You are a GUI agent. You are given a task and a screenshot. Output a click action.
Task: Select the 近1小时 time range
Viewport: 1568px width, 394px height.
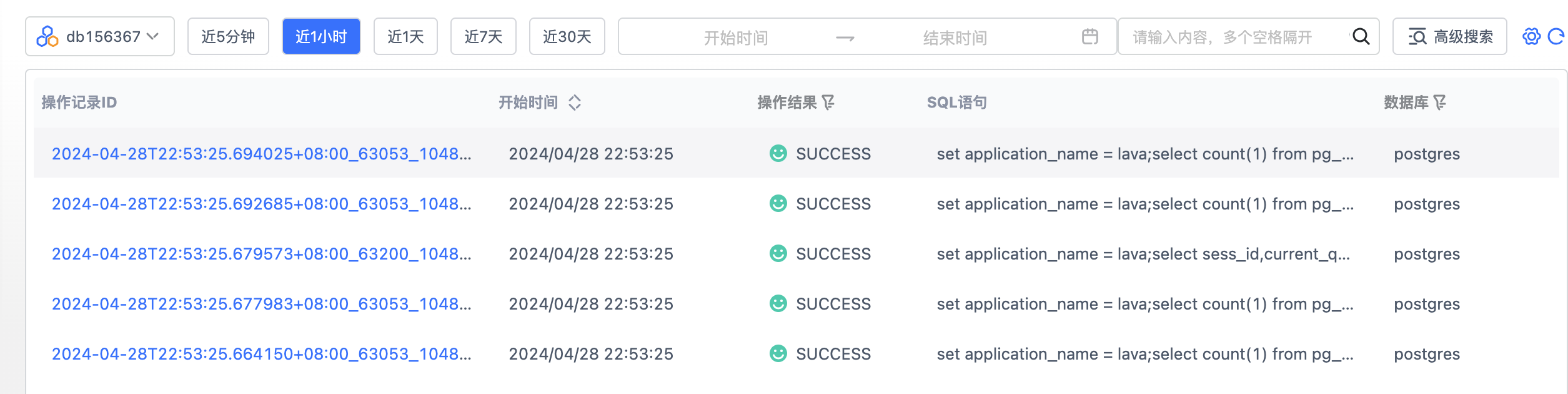coord(321,37)
